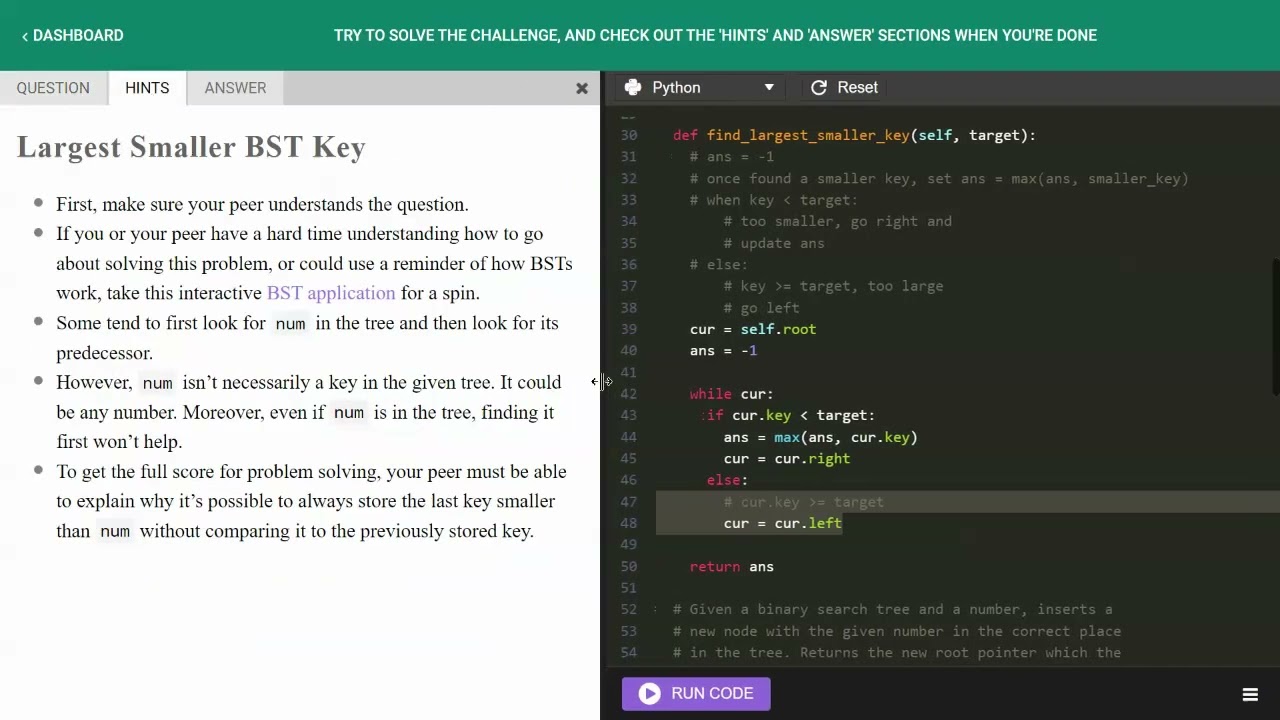Click the circular reset arrow icon
The height and width of the screenshot is (720, 1280).
coord(818,87)
